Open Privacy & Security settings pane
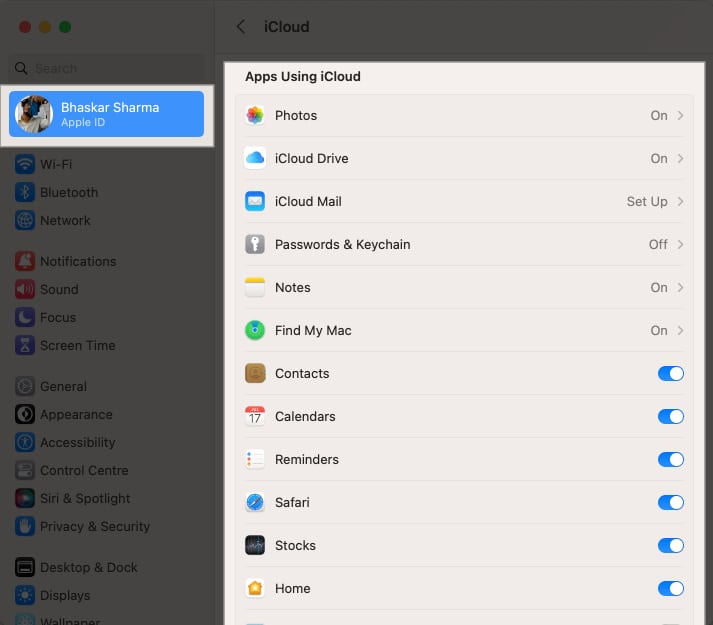Viewport: 713px width, 625px height. [94, 526]
